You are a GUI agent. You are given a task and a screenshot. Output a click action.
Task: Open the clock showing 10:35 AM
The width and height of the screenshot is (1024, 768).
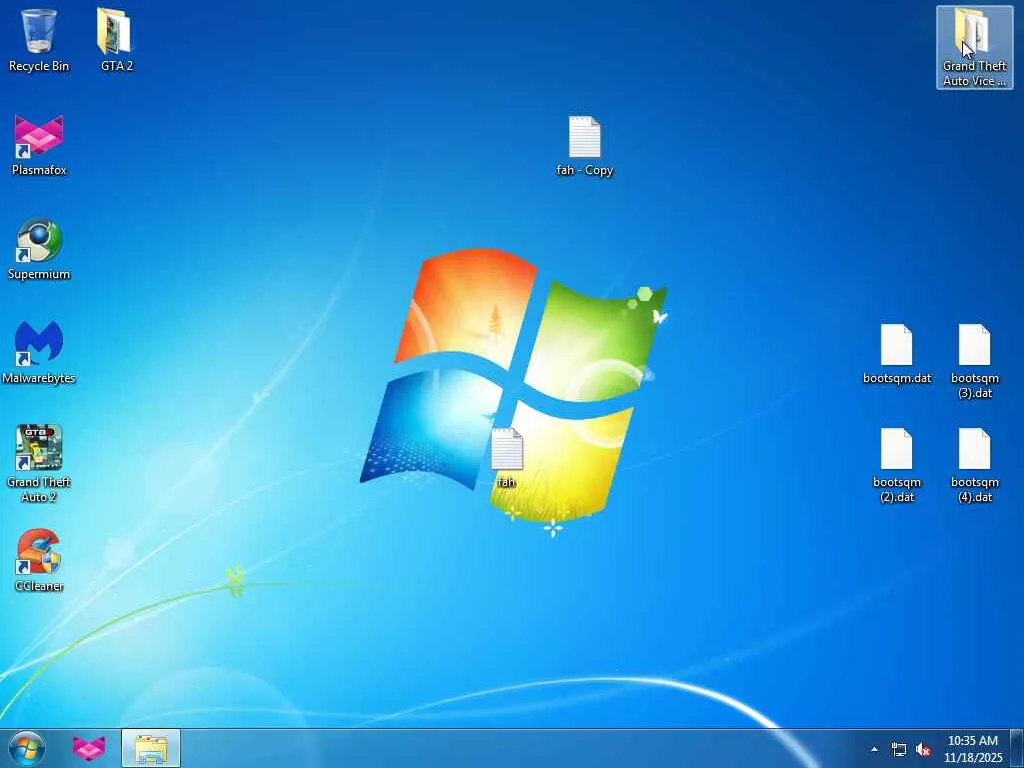972,749
